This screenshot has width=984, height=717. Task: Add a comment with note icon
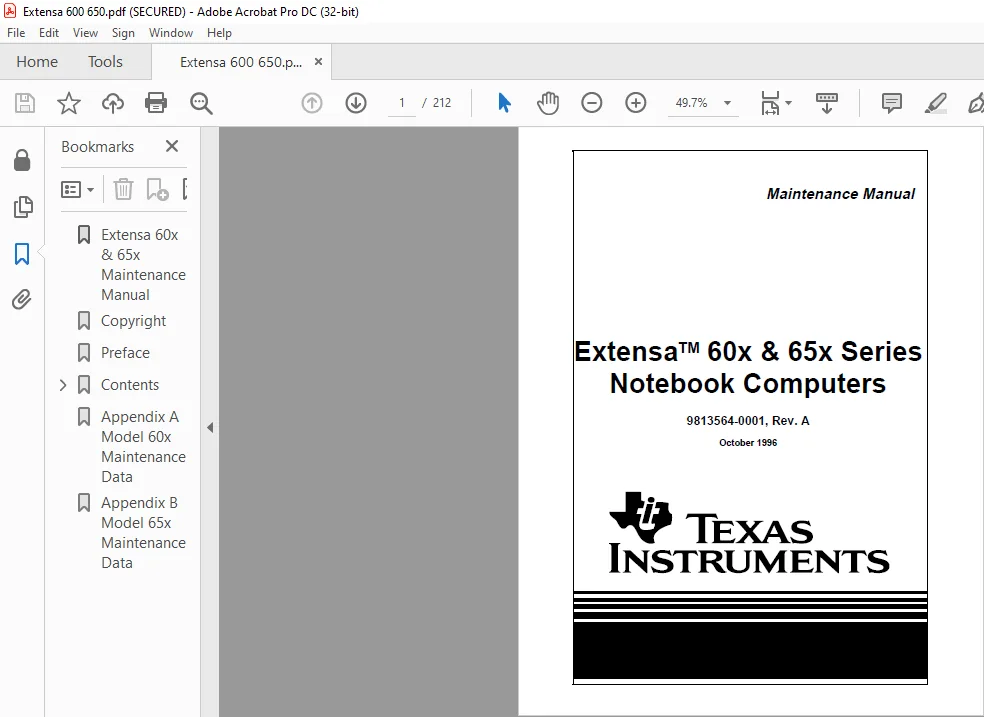892,103
